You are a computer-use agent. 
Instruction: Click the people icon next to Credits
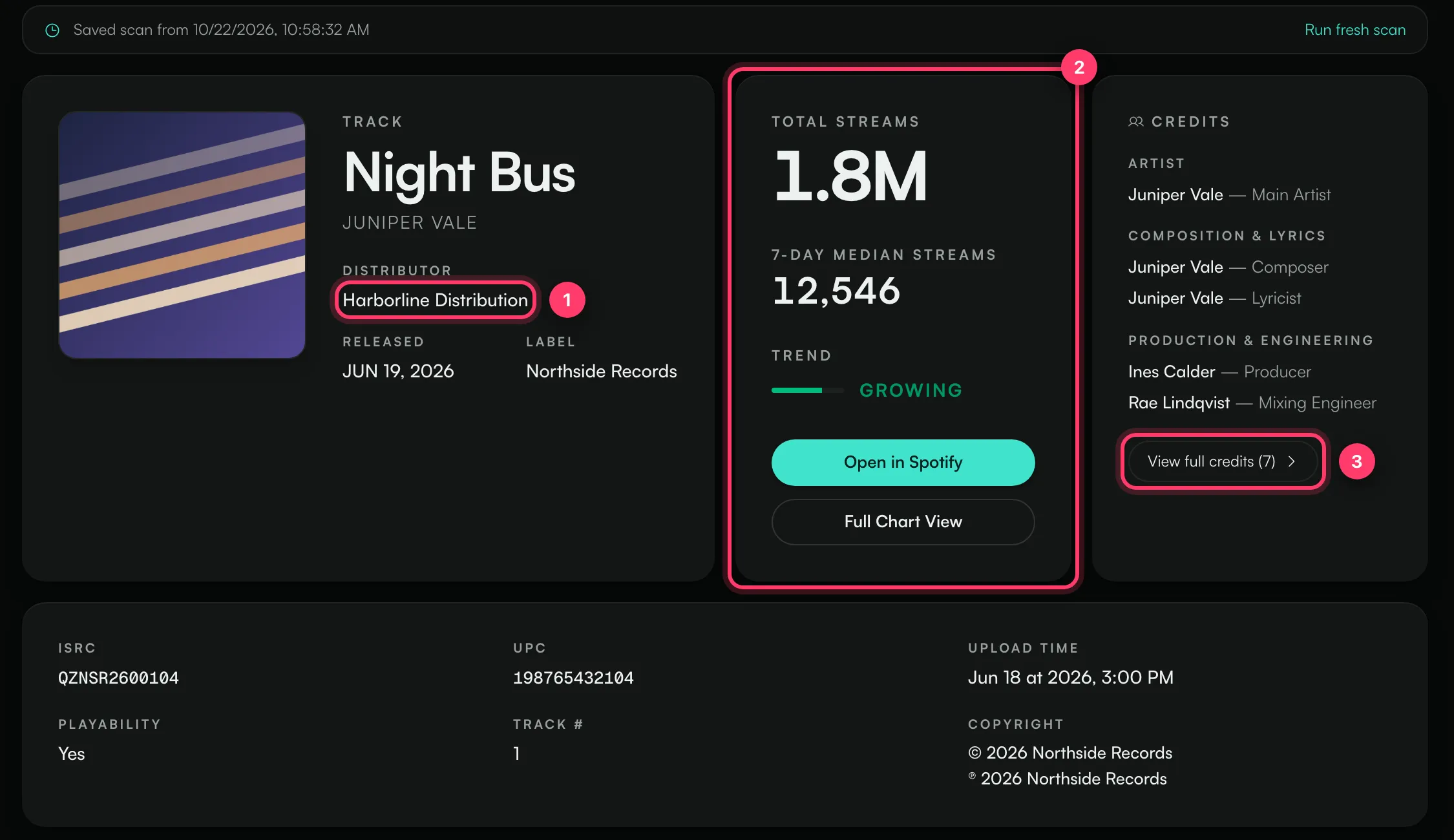click(1135, 121)
